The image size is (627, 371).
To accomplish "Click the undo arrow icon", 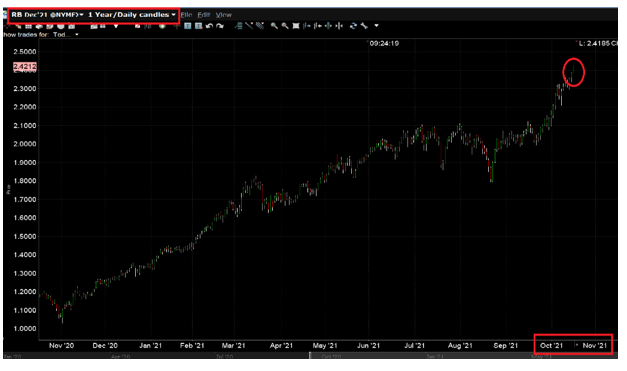I will (x=209, y=26).
